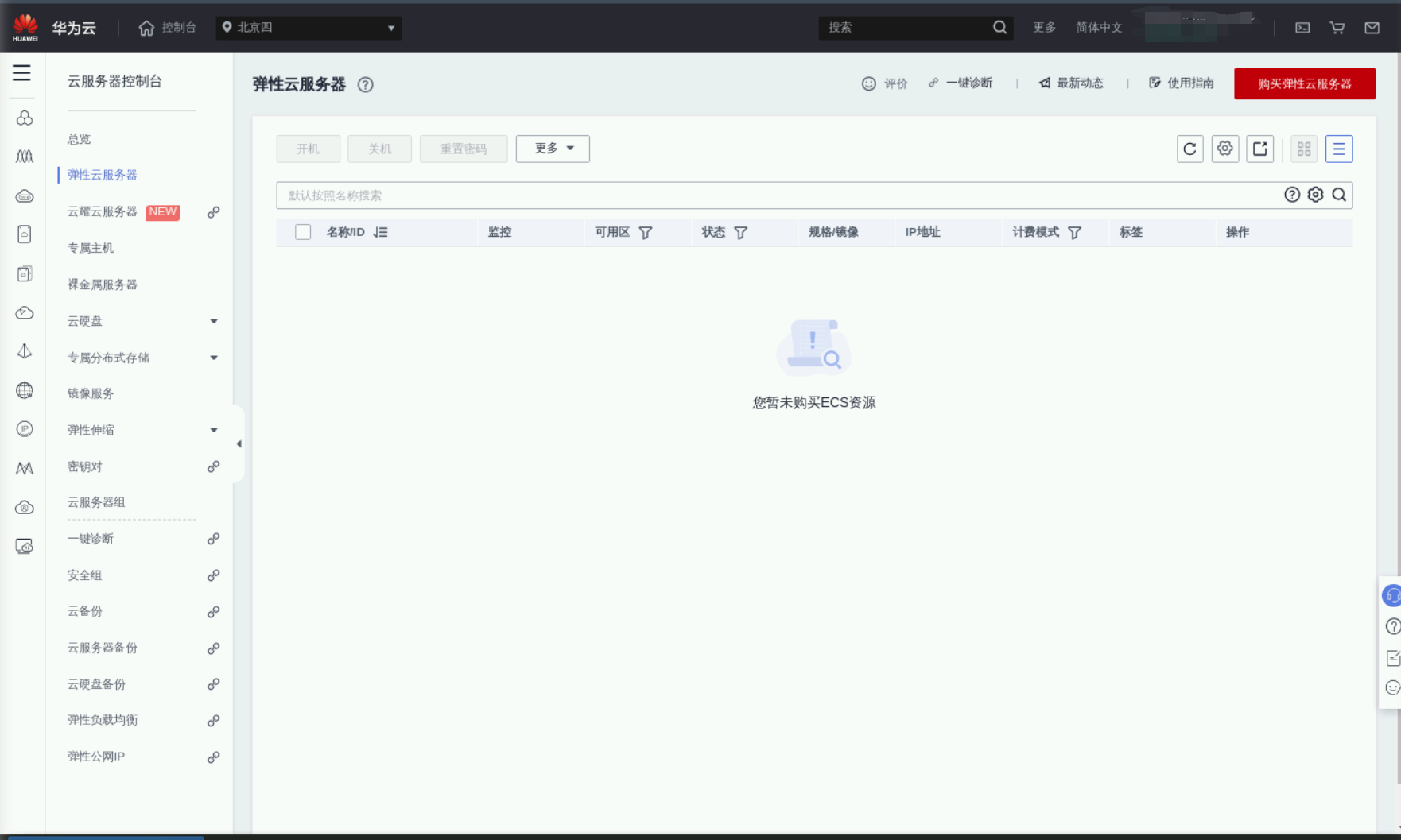This screenshot has width=1401, height=840.
Task: Open search settings gear in filter bar
Action: (x=1316, y=195)
